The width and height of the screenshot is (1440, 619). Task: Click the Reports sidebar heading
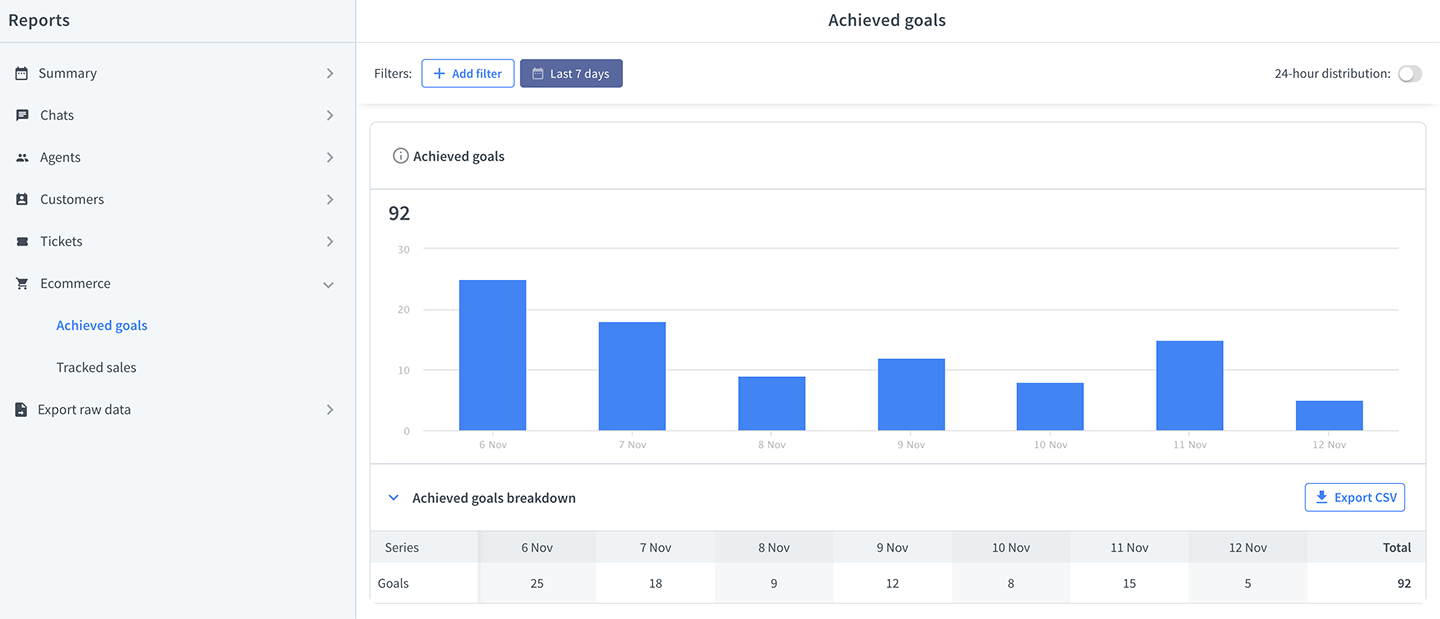point(39,20)
